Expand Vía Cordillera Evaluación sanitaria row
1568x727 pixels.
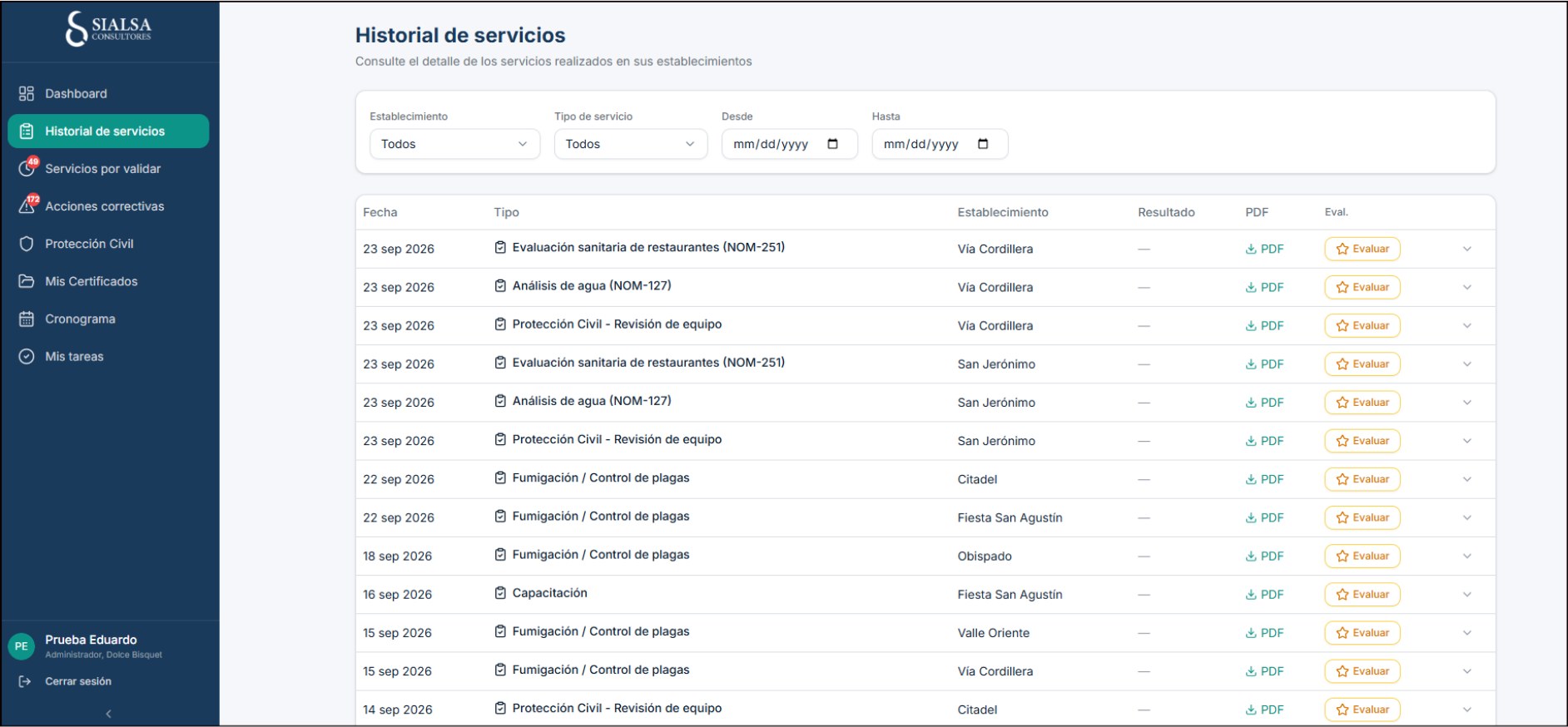[1467, 249]
